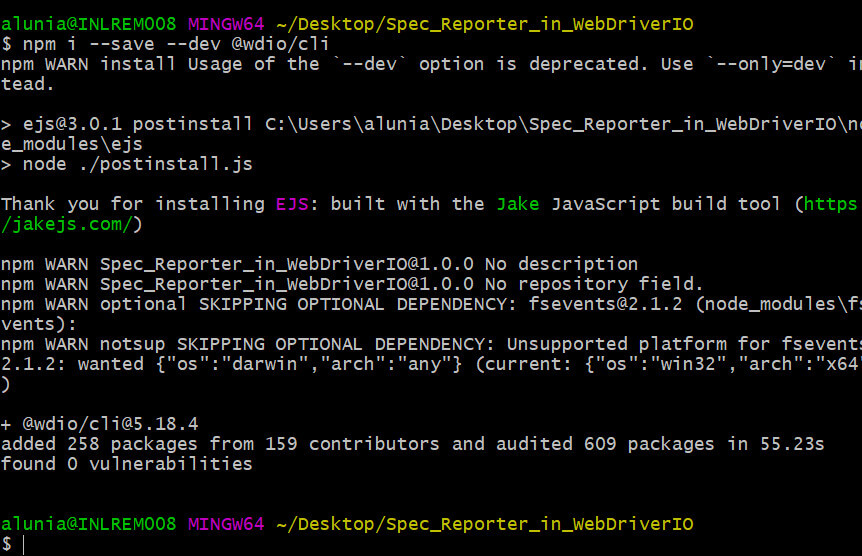Image resolution: width=862 pixels, height=556 pixels.
Task: Click the '`--only=dev`' option text
Action: (770, 64)
